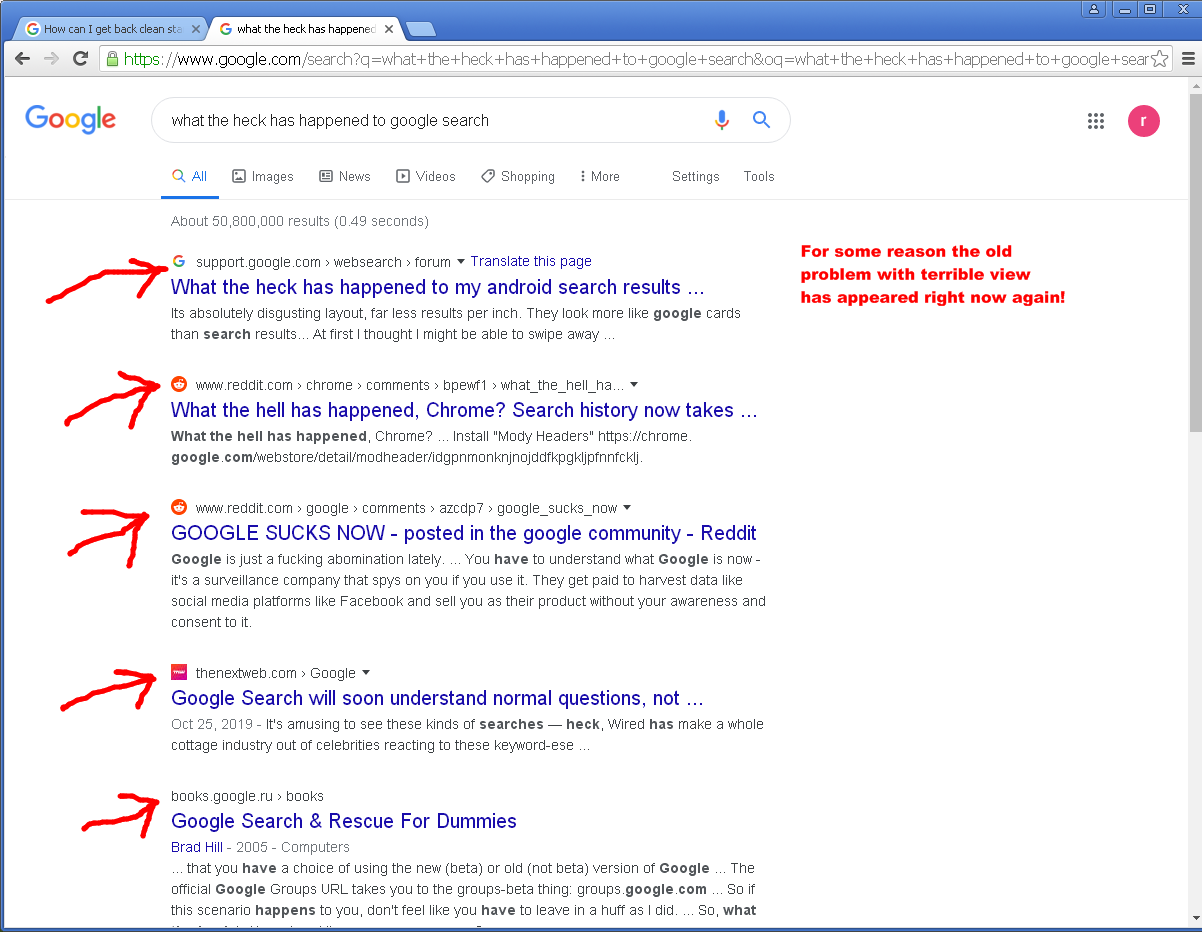Switch to Videos results
The width and height of the screenshot is (1202, 932).
(426, 176)
